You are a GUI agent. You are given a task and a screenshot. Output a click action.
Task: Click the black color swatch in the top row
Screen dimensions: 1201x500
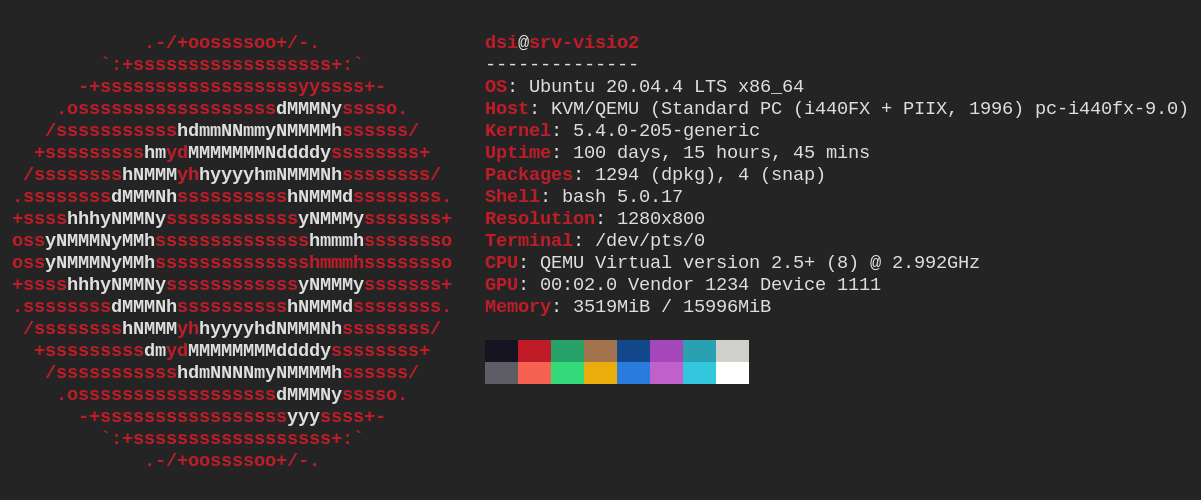[x=501, y=351]
